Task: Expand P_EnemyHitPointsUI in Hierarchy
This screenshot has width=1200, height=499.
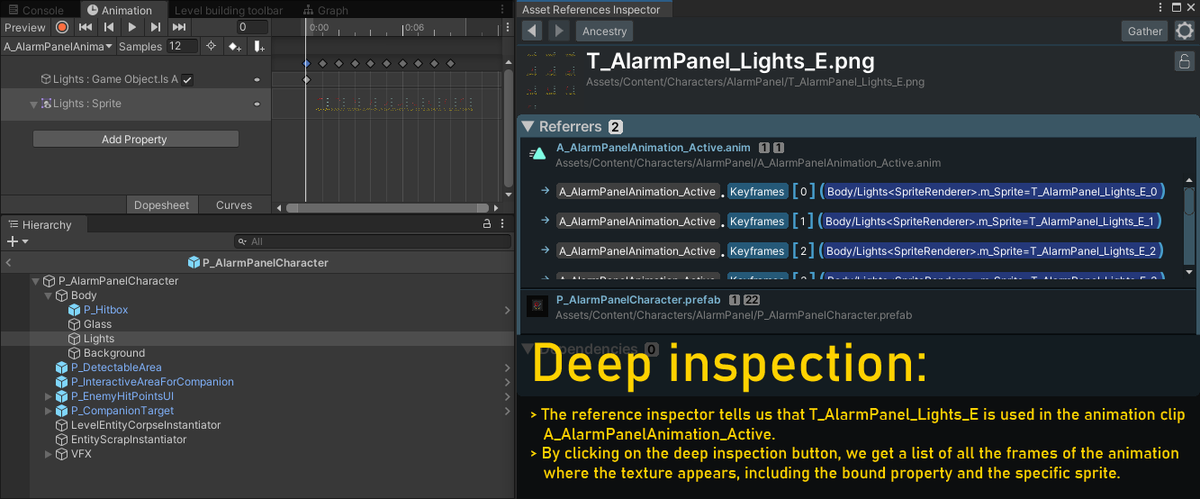Action: click(48, 397)
